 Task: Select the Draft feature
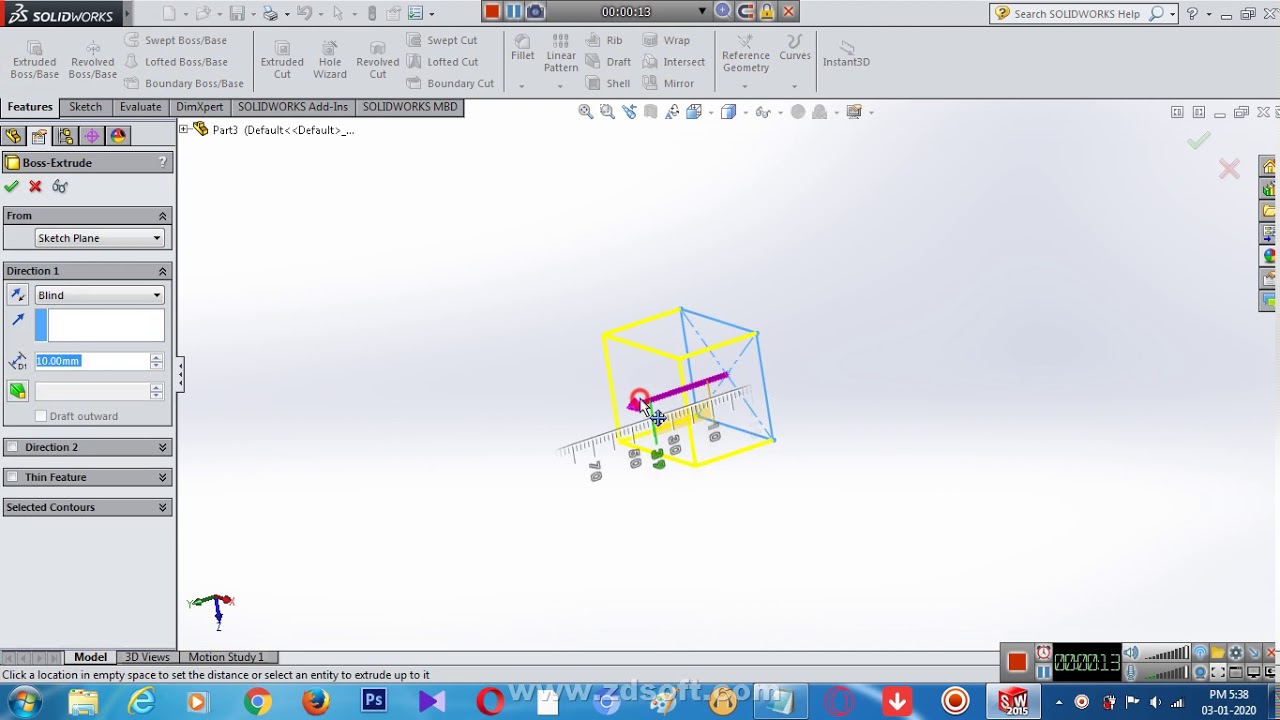[x=608, y=62]
